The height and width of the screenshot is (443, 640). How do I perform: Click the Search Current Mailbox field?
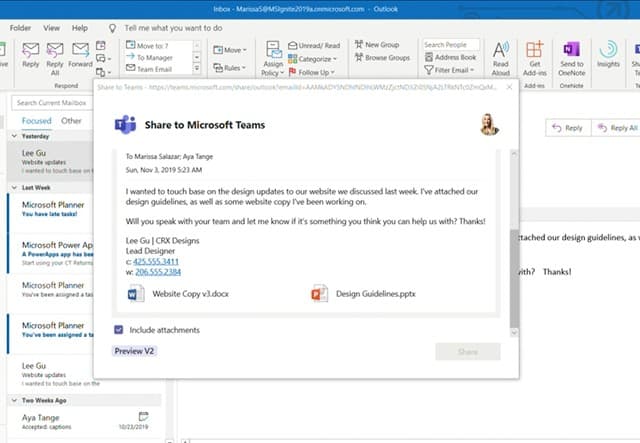(x=52, y=103)
